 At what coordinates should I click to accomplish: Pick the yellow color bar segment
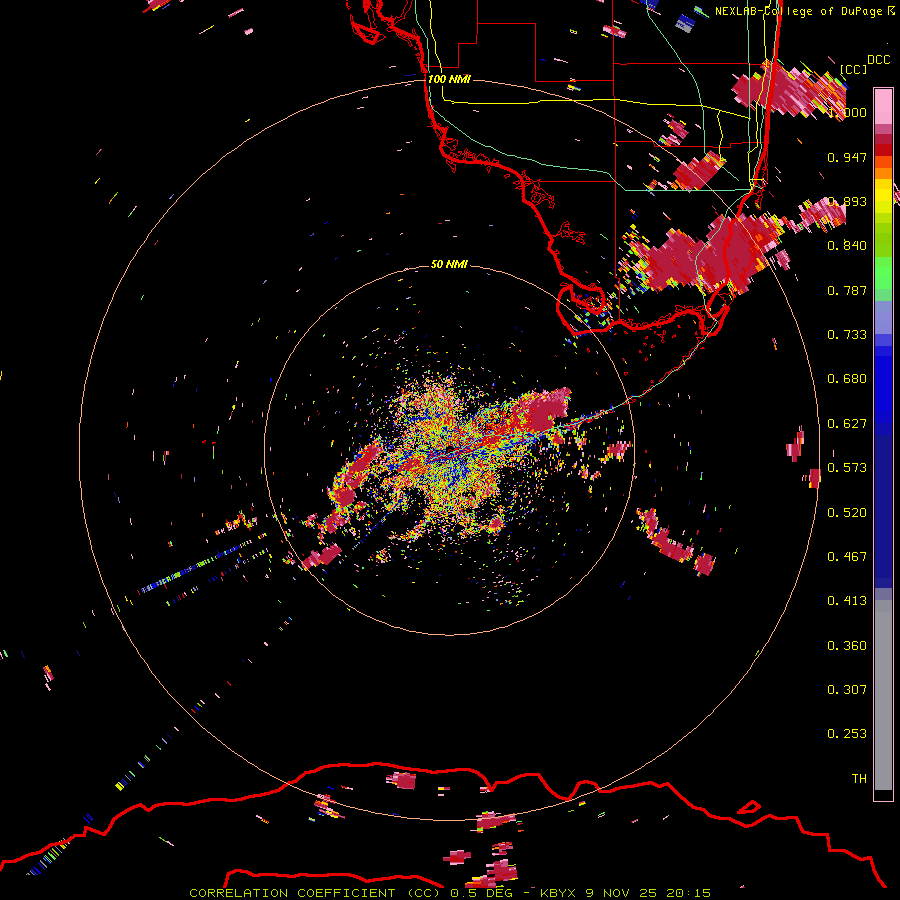883,196
